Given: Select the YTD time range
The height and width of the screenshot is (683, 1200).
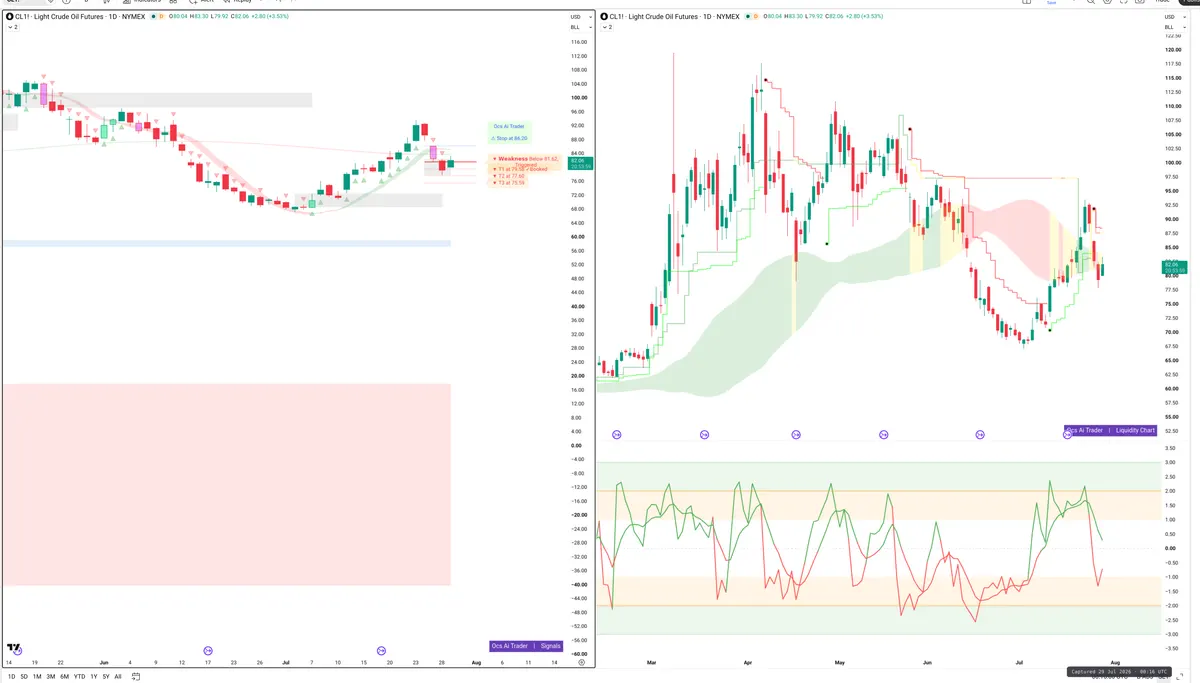Looking at the screenshot, I should click(79, 676).
